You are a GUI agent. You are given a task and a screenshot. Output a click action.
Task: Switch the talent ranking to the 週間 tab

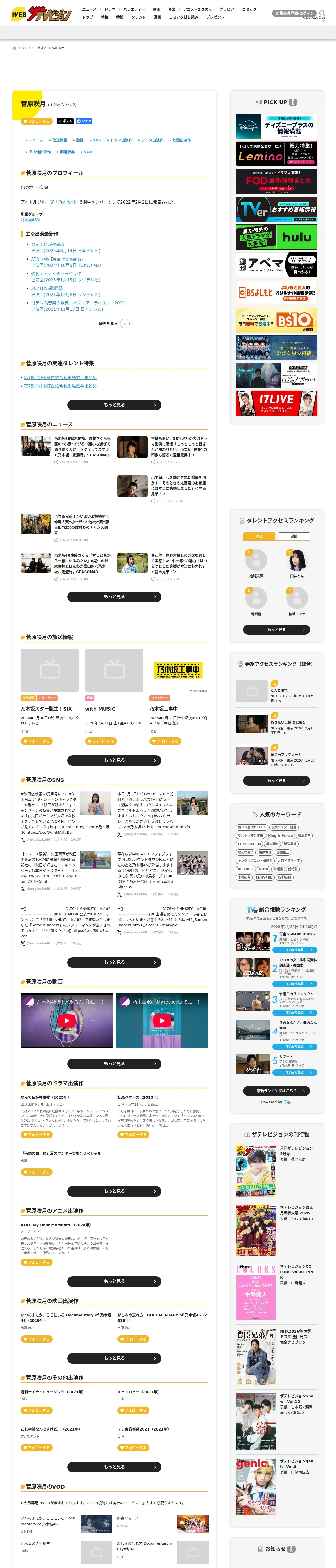click(294, 536)
